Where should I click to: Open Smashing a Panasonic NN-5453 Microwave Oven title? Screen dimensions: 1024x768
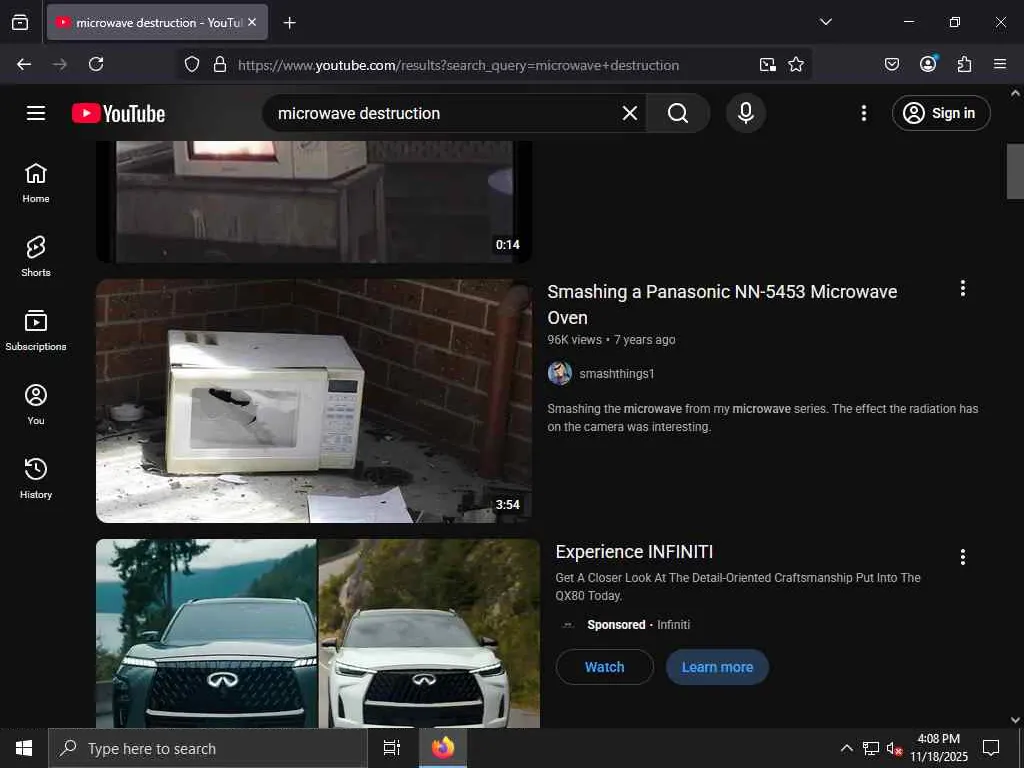722,304
